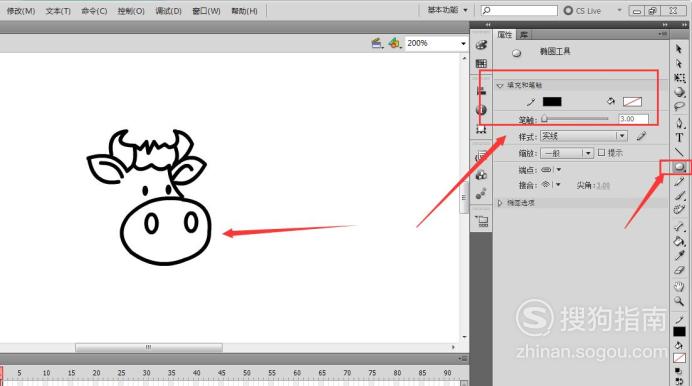This screenshot has width=692, height=386.
Task: Select the Text (T) tool
Action: click(x=679, y=138)
